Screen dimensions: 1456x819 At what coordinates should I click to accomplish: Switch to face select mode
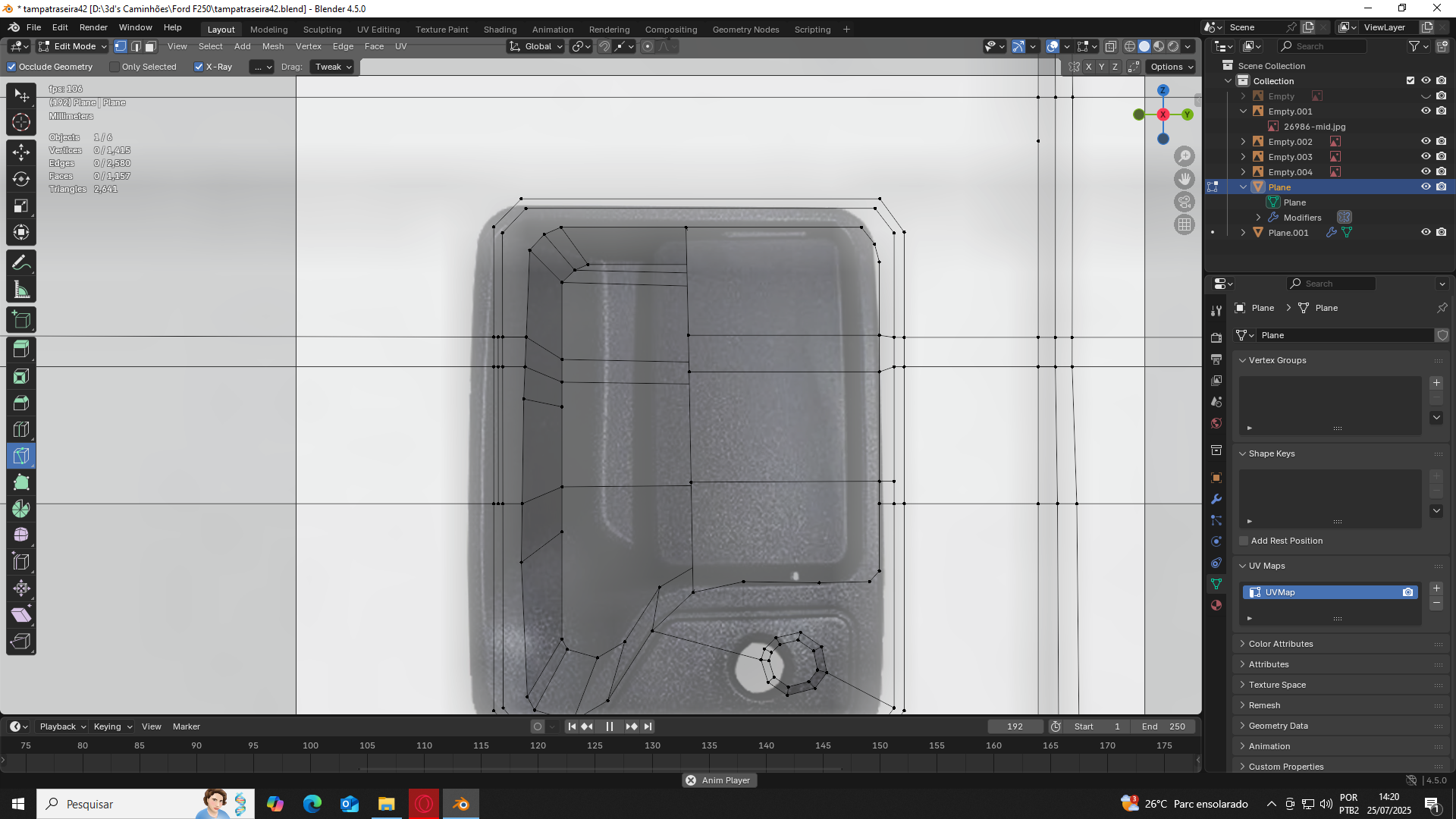pyautogui.click(x=151, y=46)
